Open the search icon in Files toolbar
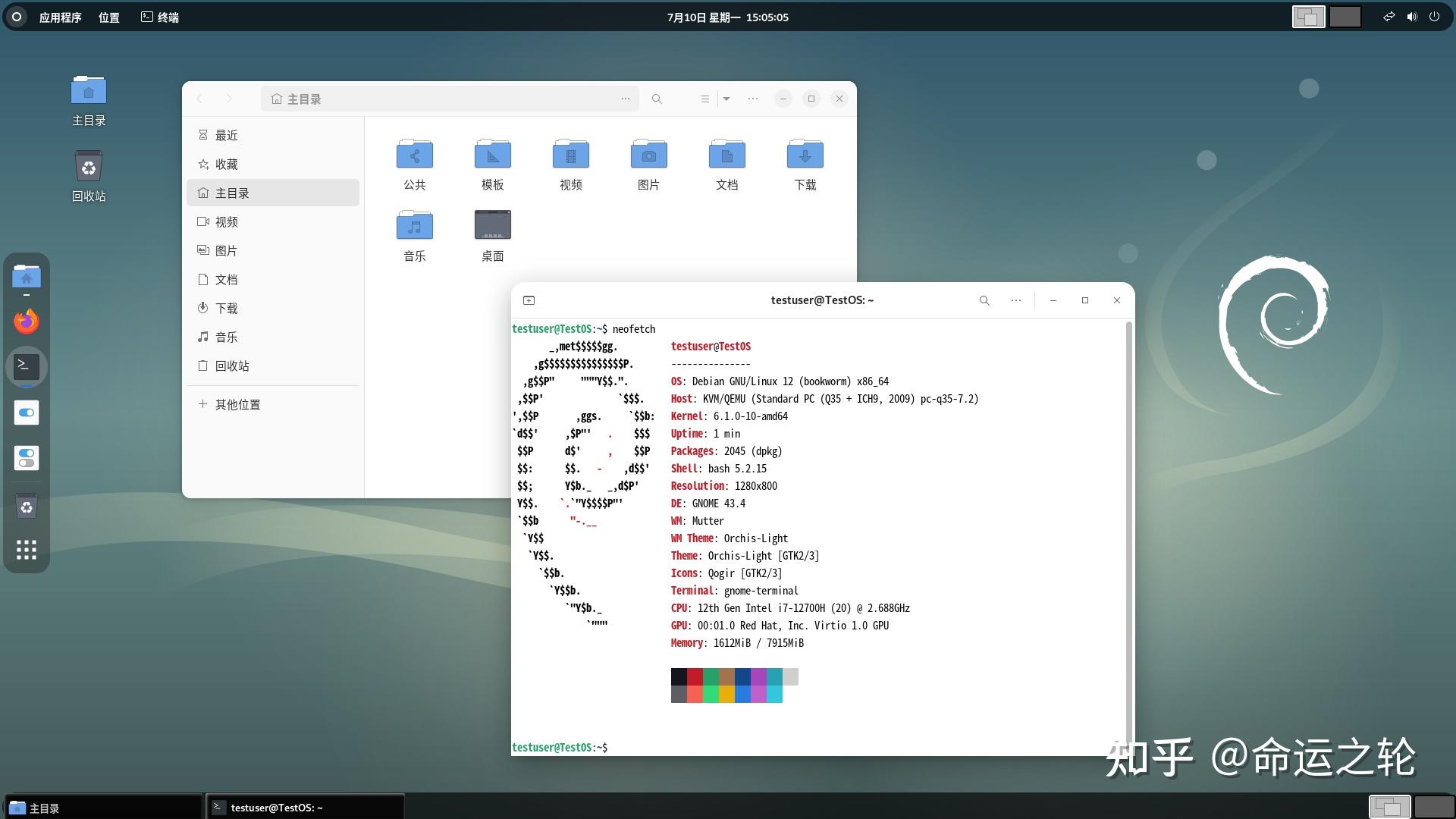The image size is (1456, 819). [x=657, y=99]
